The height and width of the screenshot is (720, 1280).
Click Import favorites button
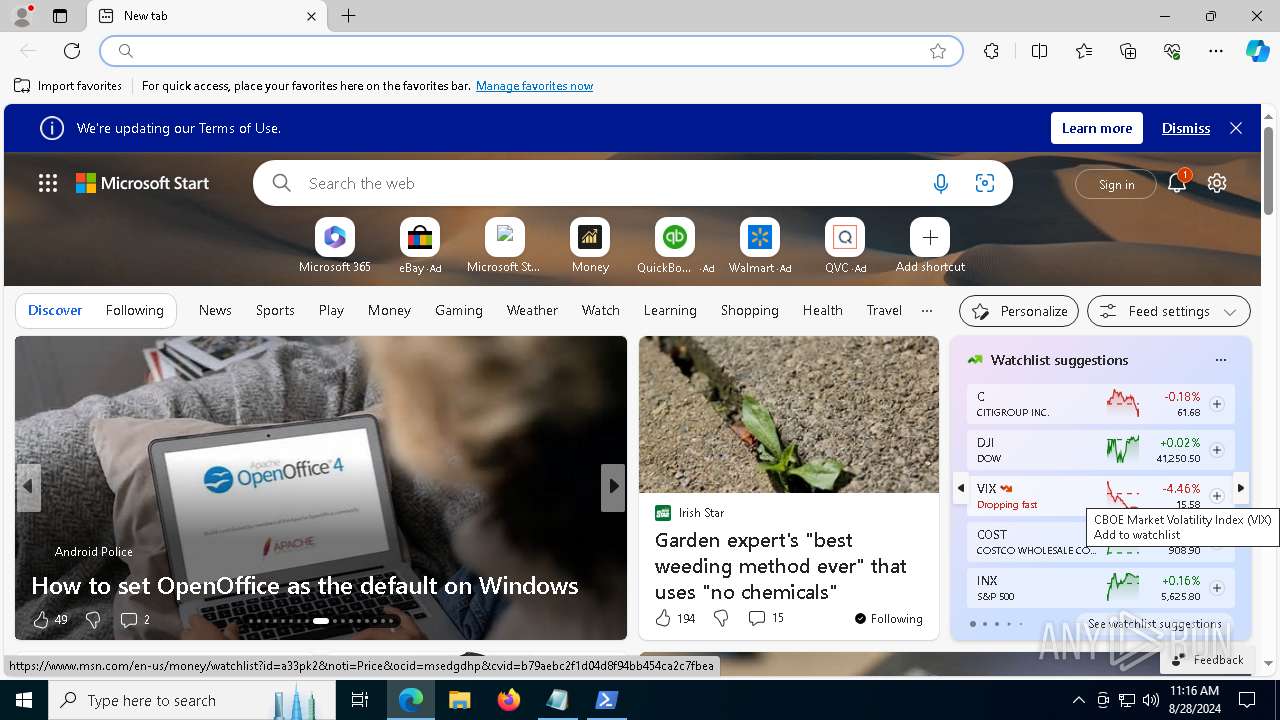[69, 86]
